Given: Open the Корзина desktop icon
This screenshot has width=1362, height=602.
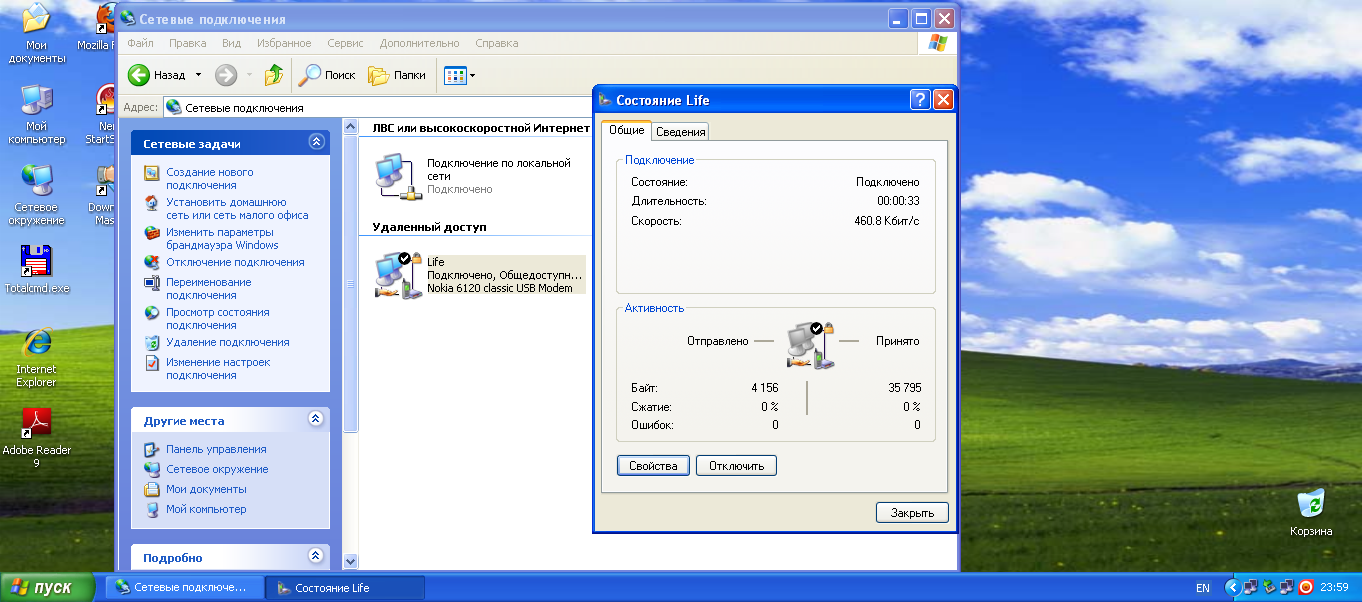Looking at the screenshot, I should coord(1311,513).
